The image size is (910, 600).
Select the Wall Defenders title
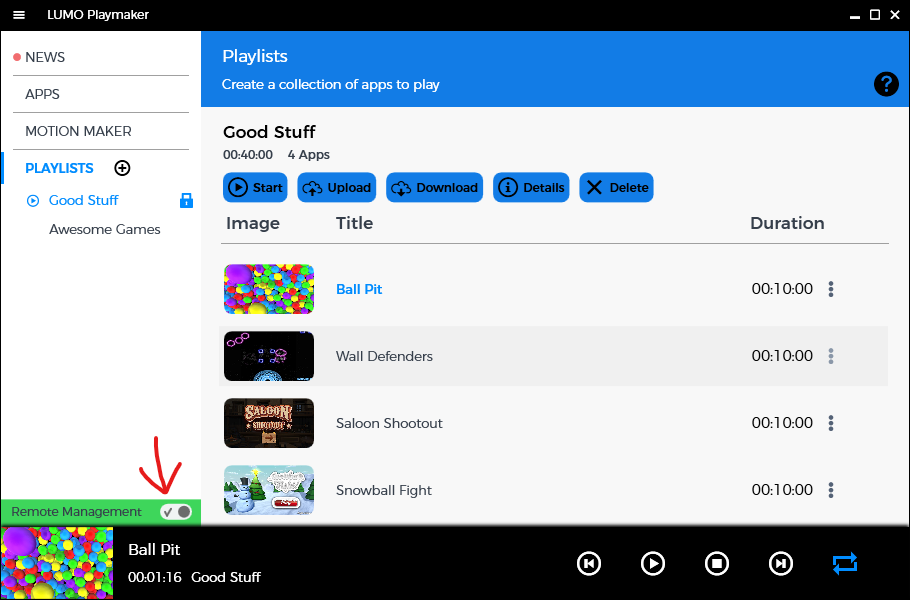[384, 356]
